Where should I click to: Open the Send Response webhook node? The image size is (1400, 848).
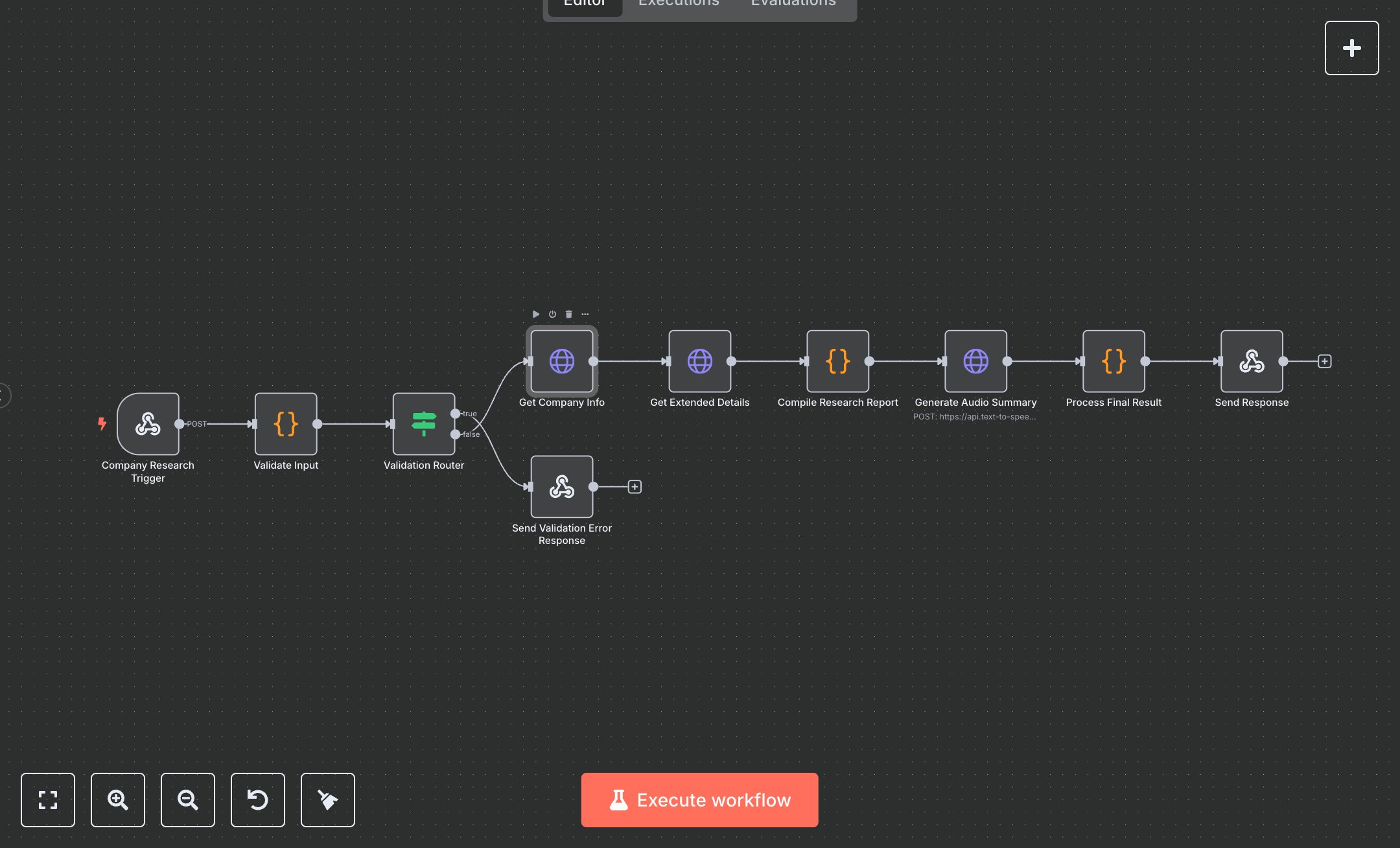pyautogui.click(x=1252, y=362)
